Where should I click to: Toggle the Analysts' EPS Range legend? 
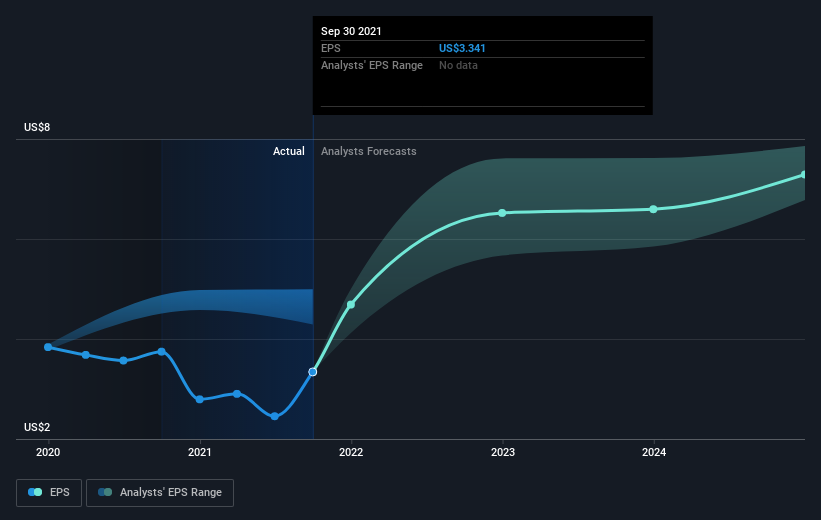pyautogui.click(x=160, y=492)
